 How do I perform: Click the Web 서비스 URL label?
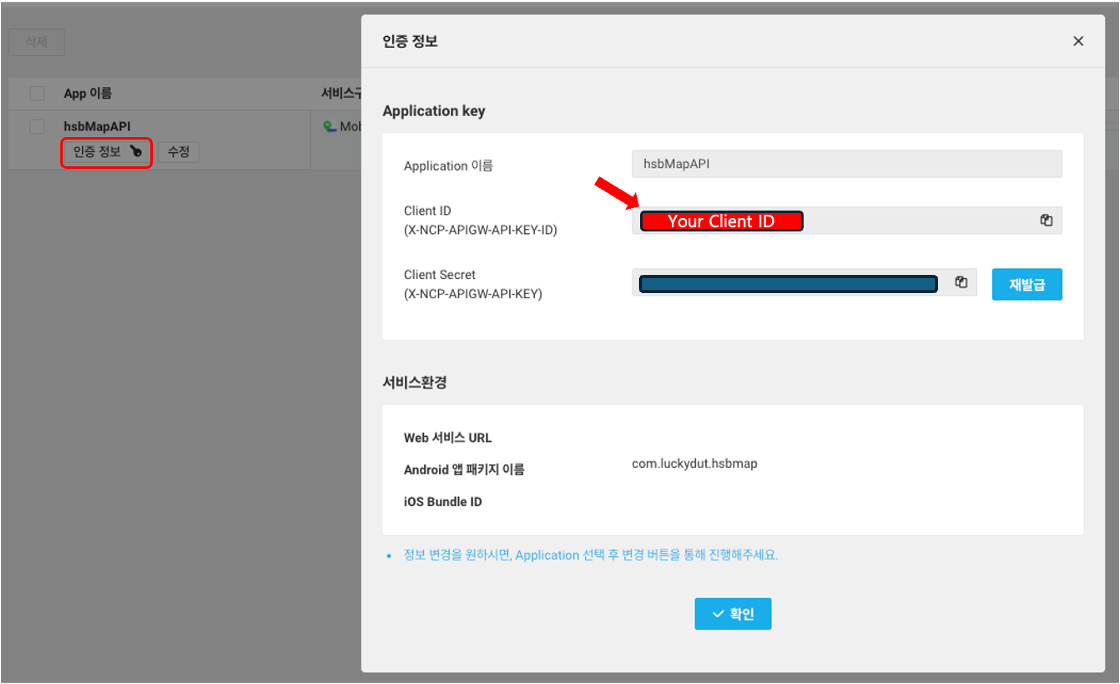click(x=448, y=438)
